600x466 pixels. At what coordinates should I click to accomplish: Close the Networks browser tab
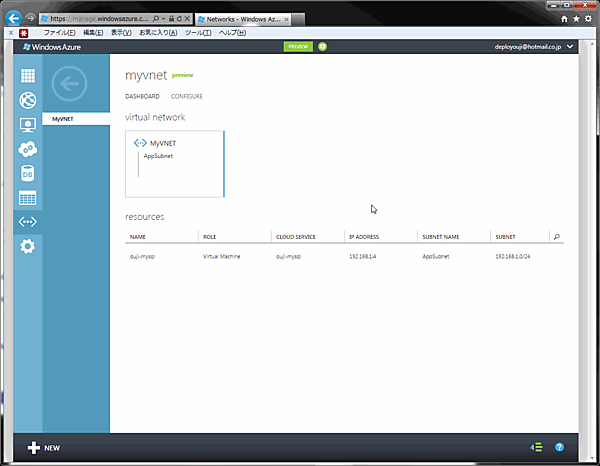coord(286,19)
